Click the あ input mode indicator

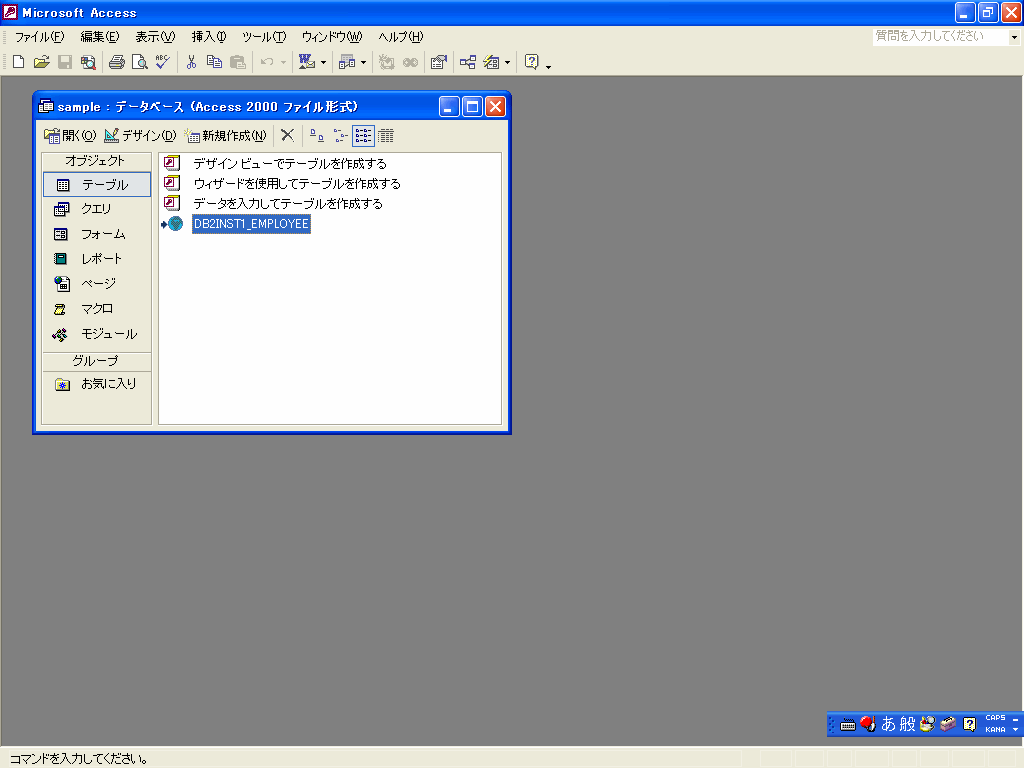coord(888,724)
